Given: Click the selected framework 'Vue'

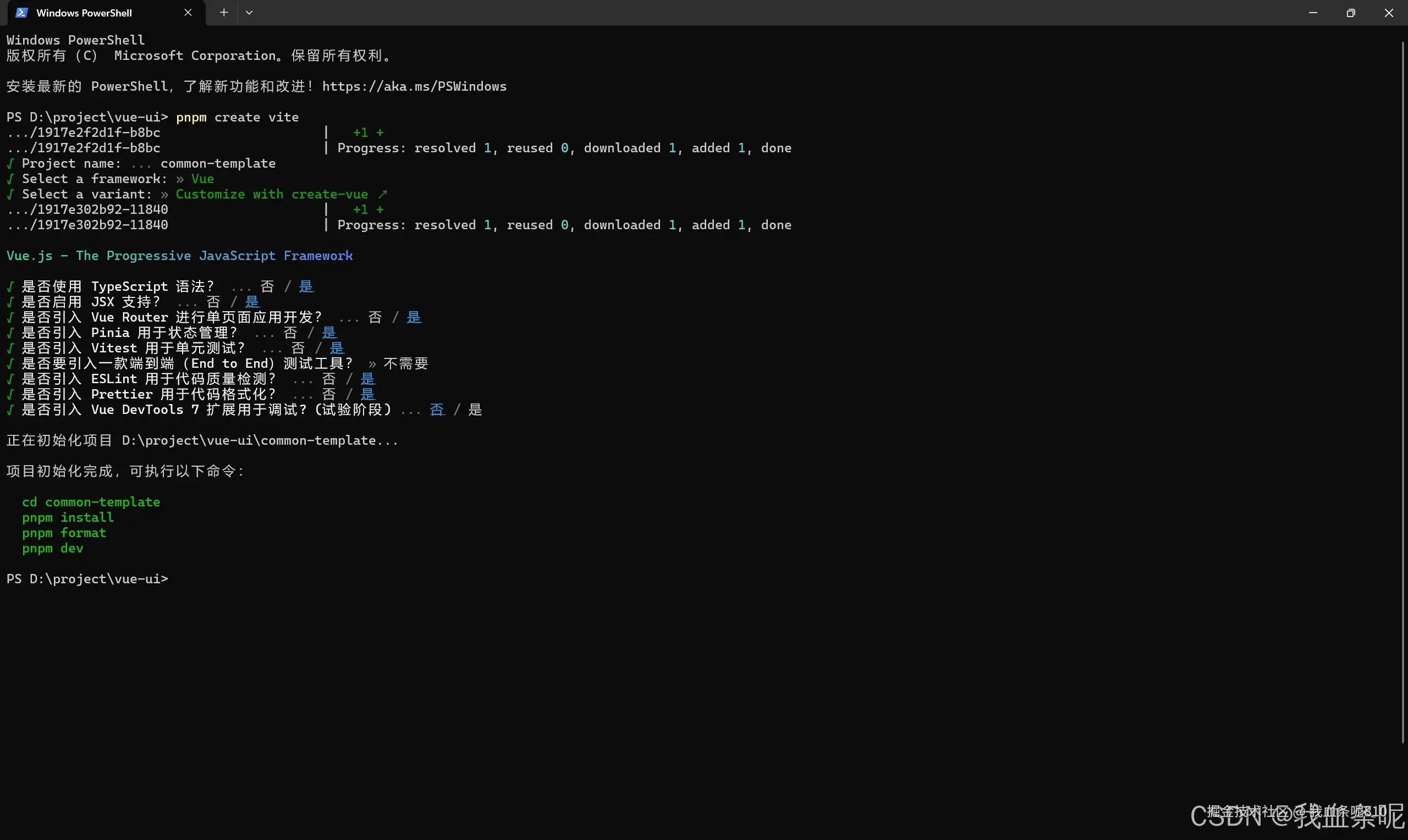Looking at the screenshot, I should (x=203, y=179).
